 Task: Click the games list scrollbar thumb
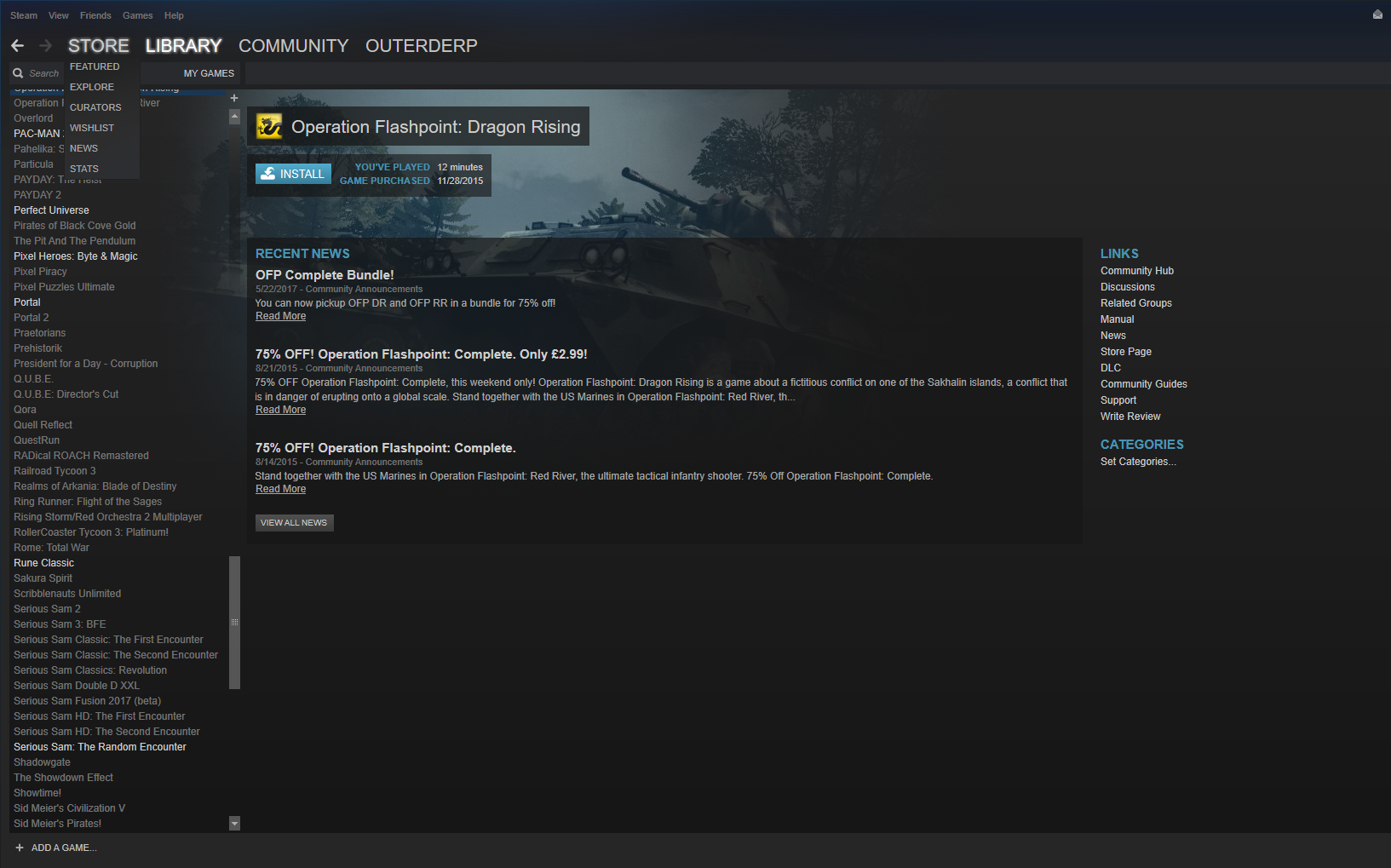[235, 623]
